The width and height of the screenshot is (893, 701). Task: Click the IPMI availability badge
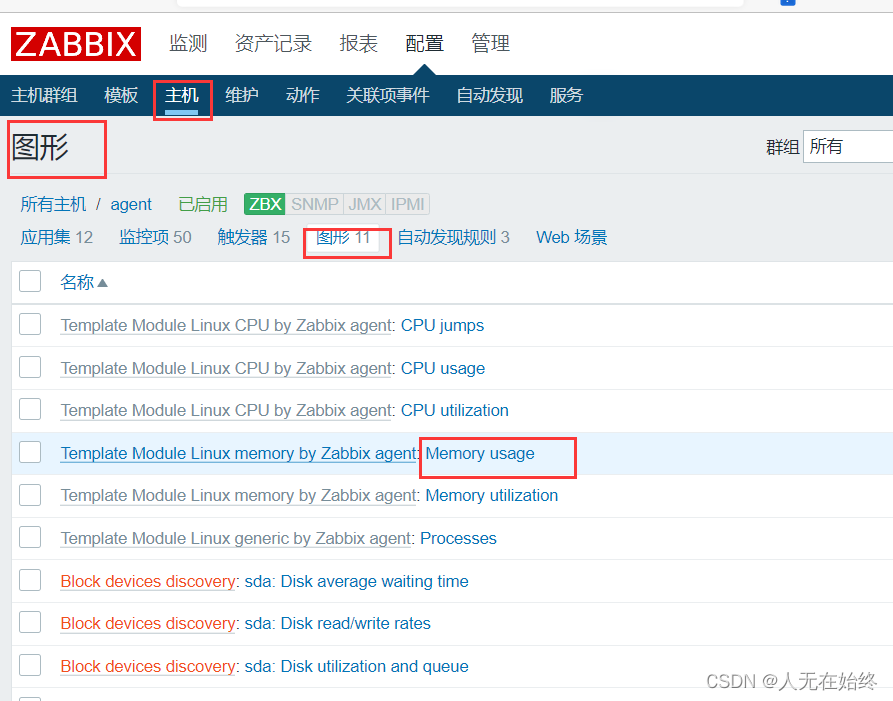(408, 204)
